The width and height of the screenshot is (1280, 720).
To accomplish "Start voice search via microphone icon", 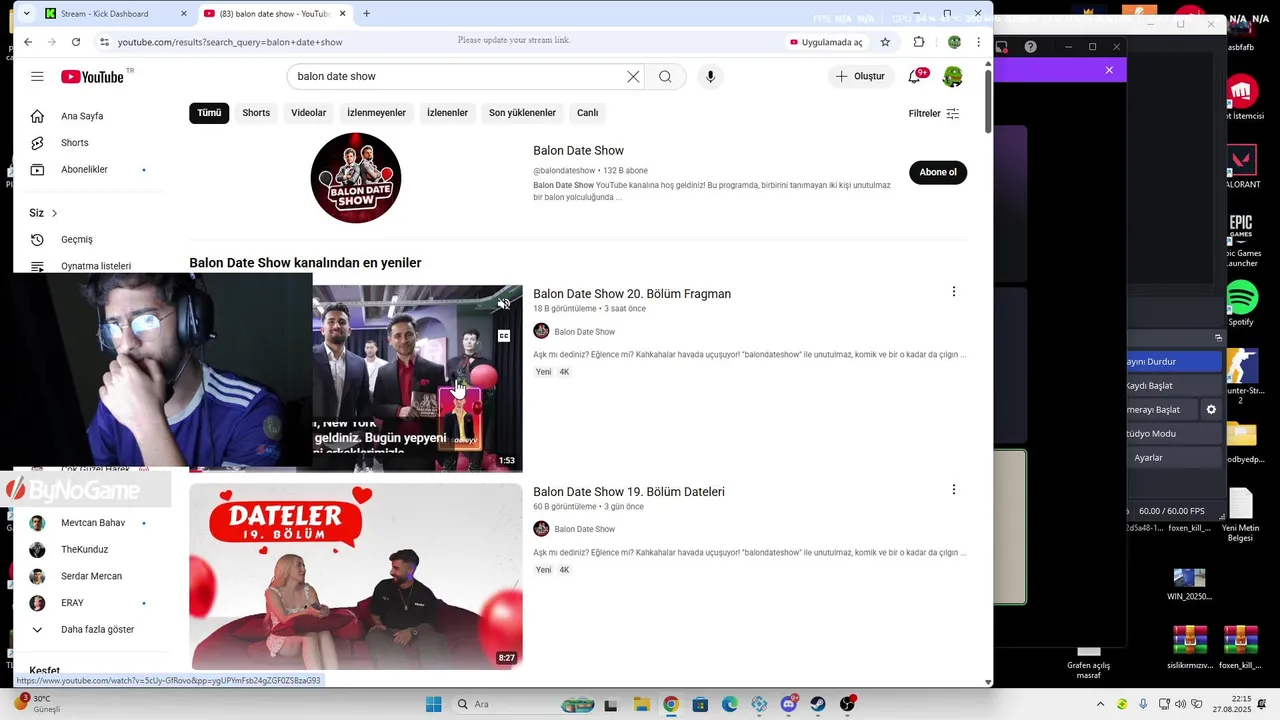I will coord(710,77).
